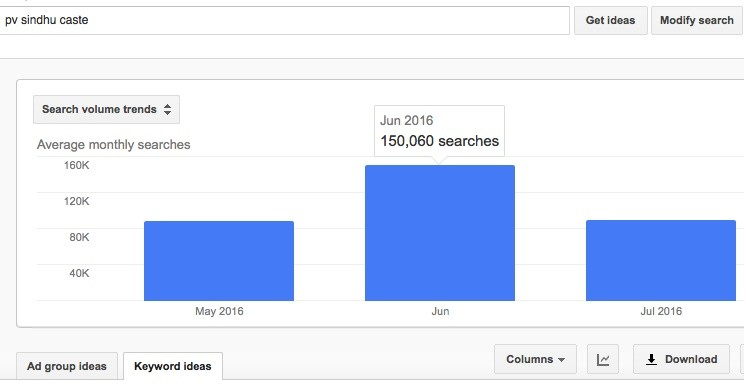Screen dimensions: 746x387
Task: Click the Average monthly searches heading
Action: (x=114, y=145)
